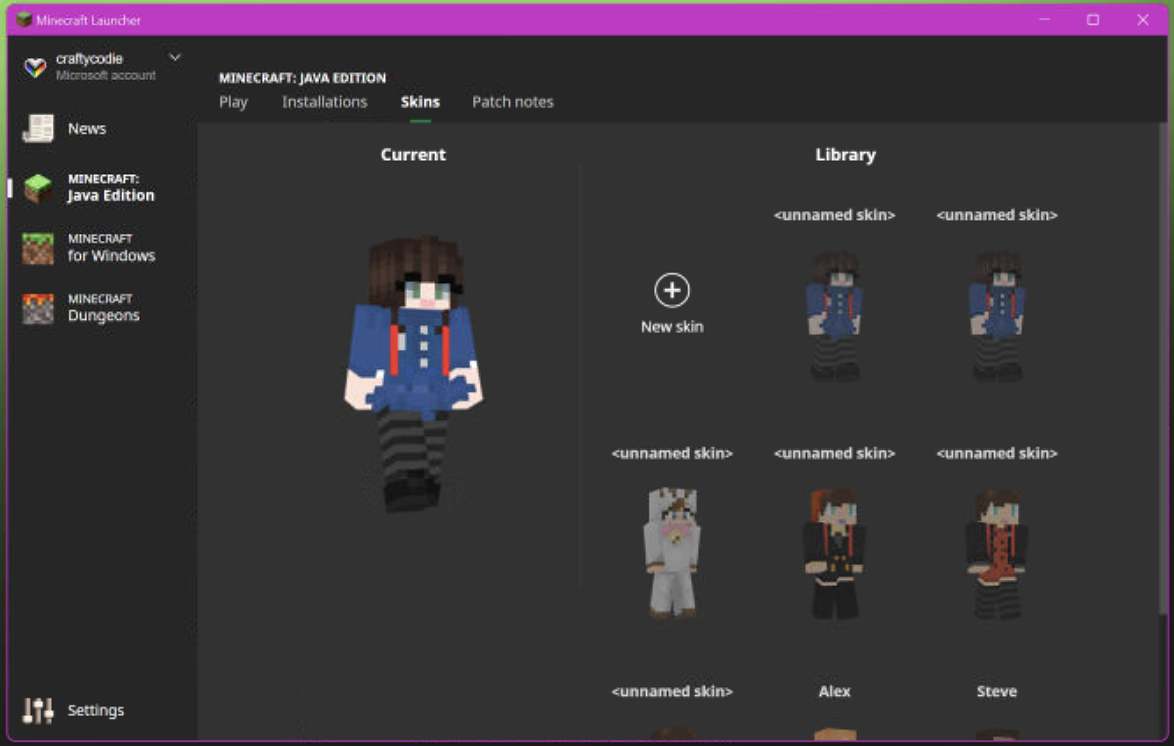
Task: Select the black and red striped-legs skin
Action: [x=997, y=553]
